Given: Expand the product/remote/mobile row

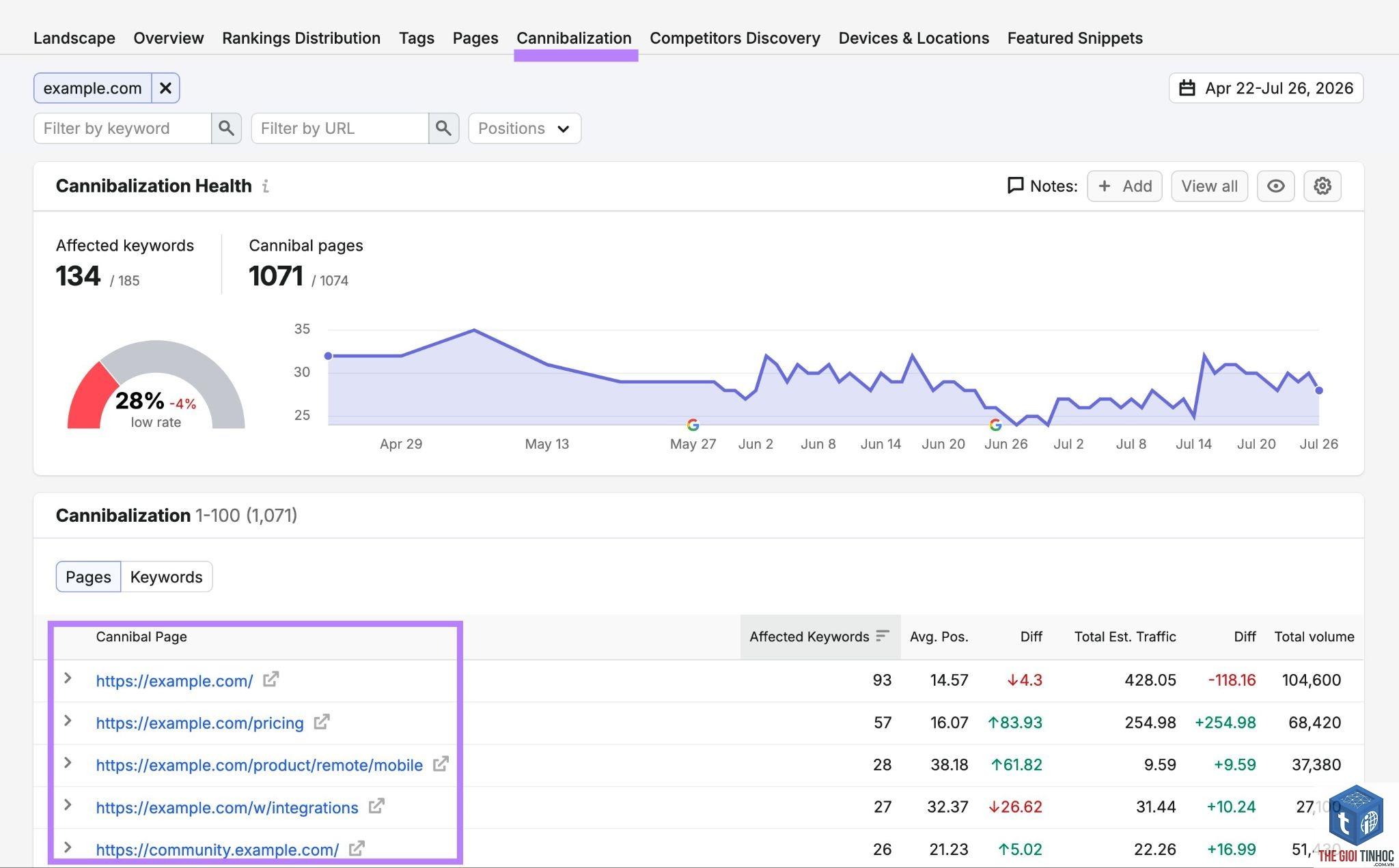Looking at the screenshot, I should click(68, 763).
